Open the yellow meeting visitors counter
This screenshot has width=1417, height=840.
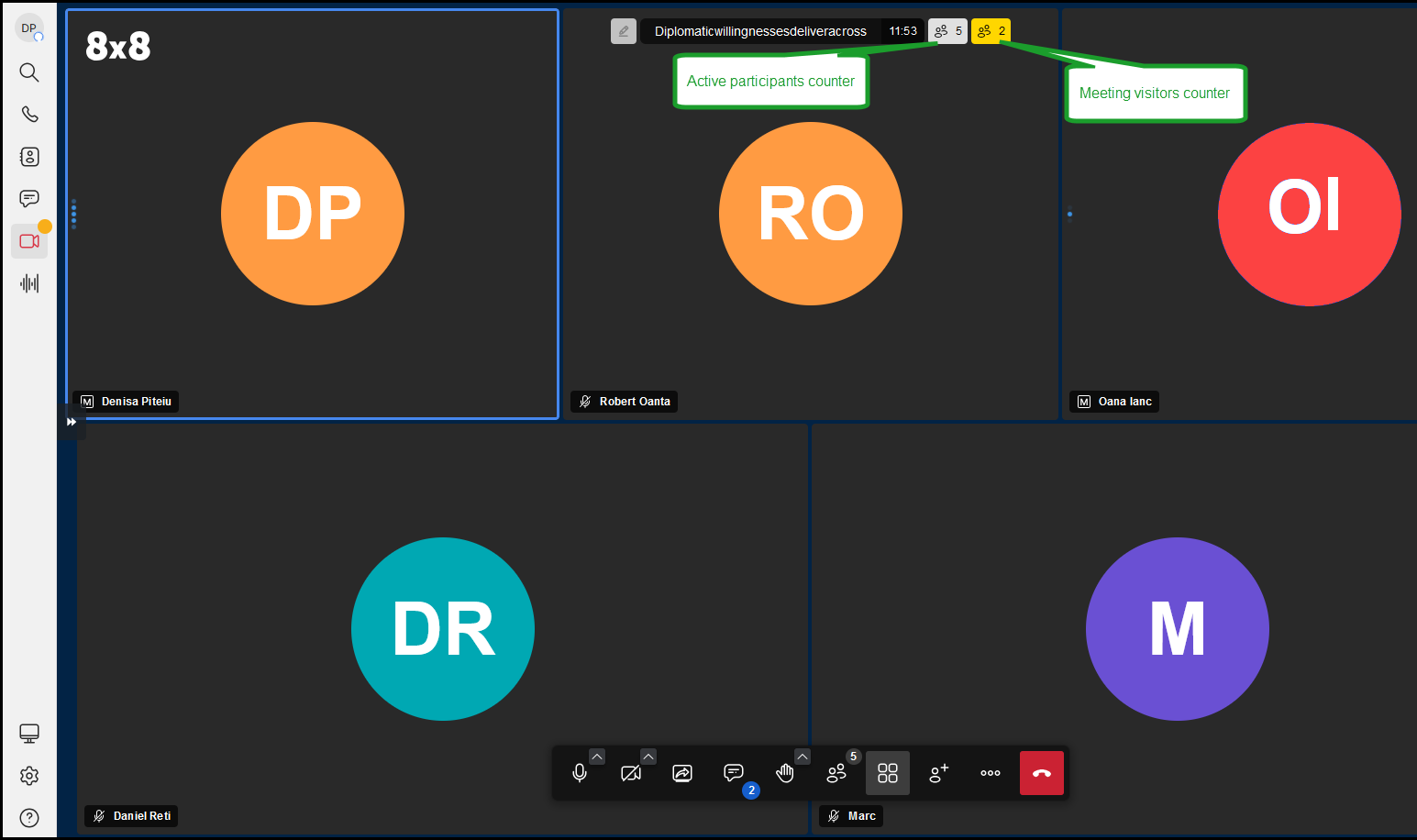click(x=991, y=31)
